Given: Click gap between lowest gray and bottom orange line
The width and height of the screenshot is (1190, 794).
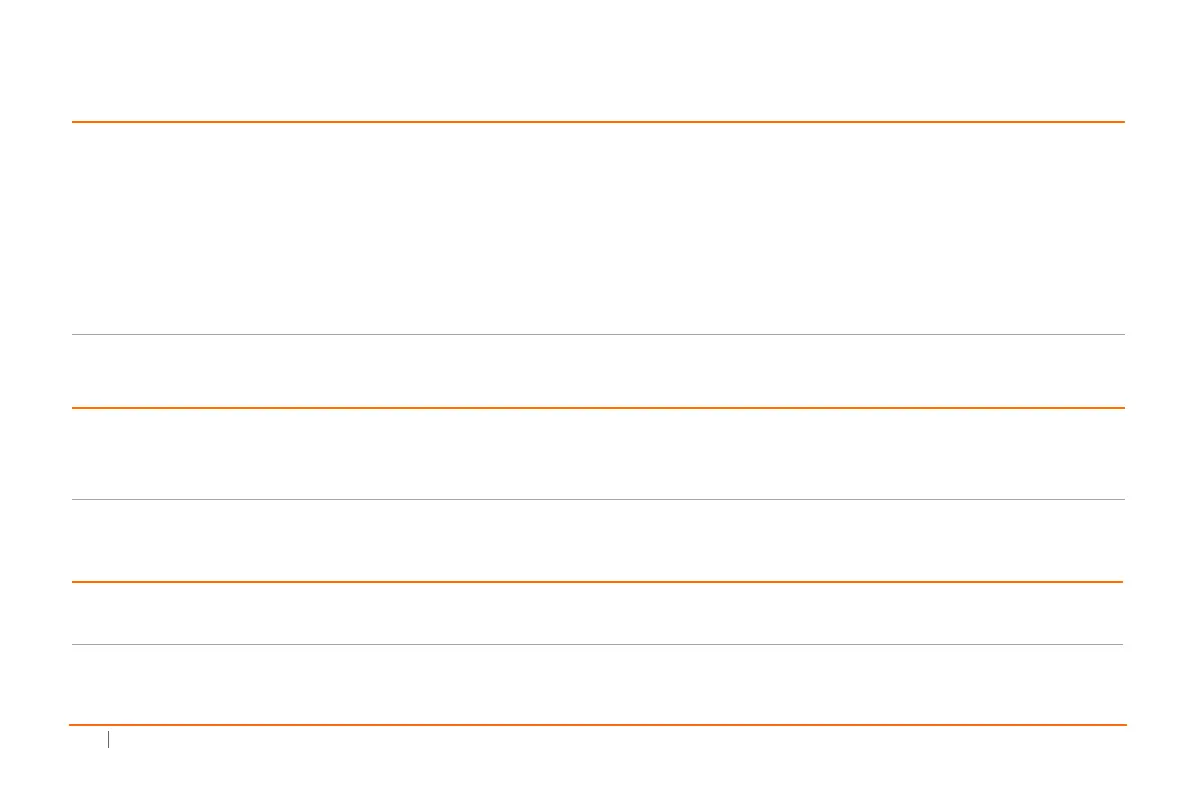Looking at the screenshot, I should (598, 684).
